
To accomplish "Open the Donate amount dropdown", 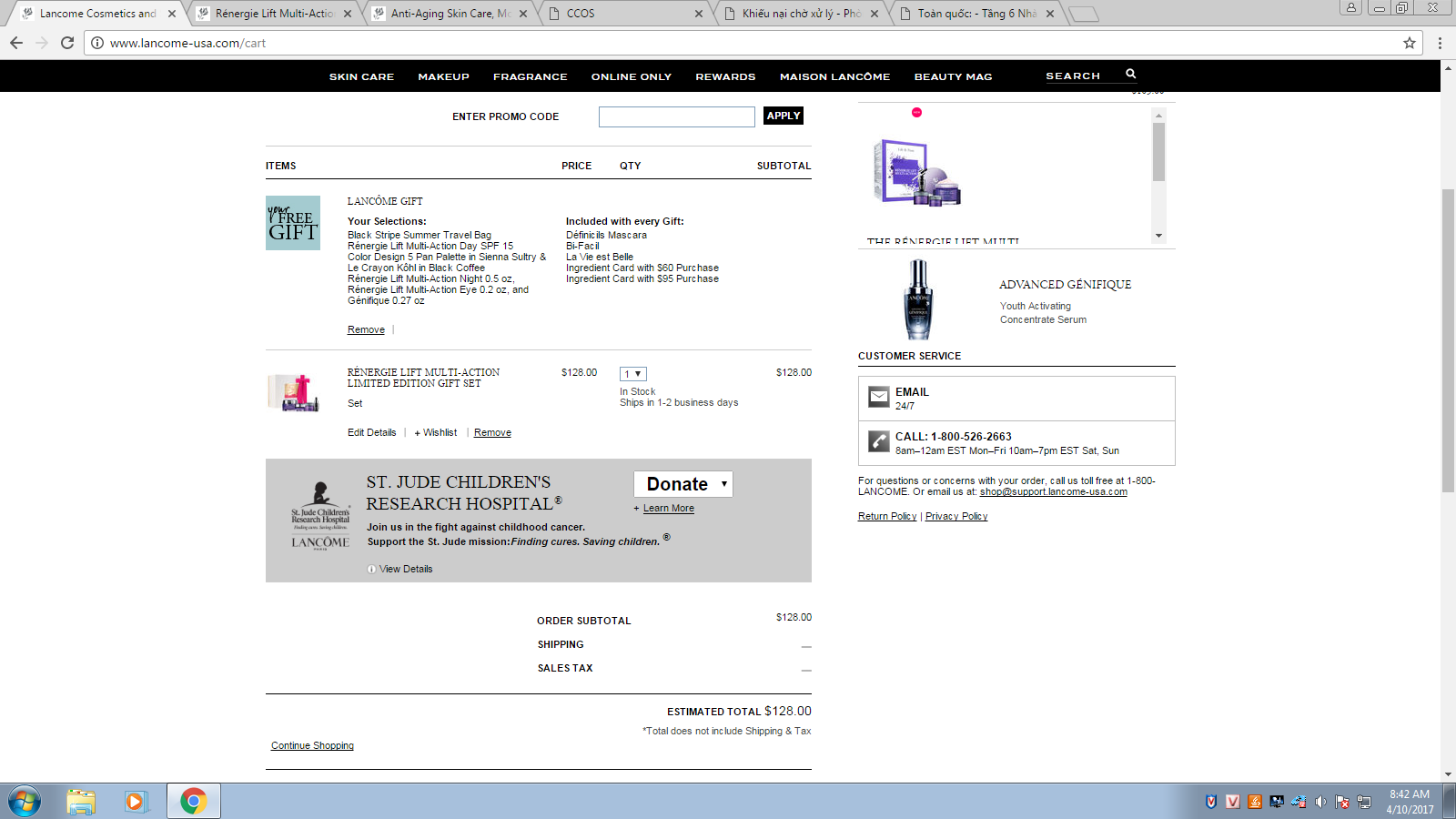I will [x=683, y=484].
